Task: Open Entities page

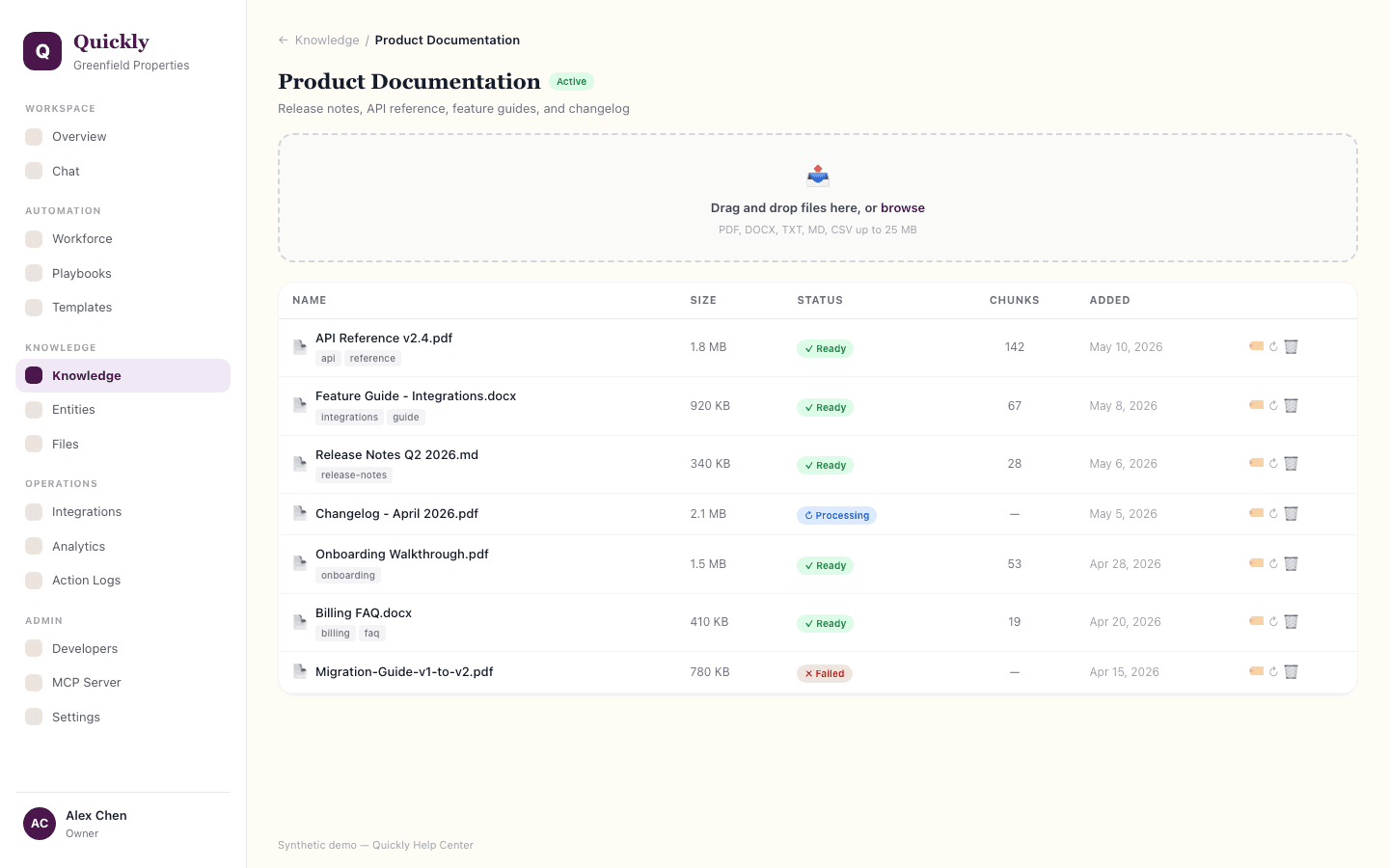Action: [x=123, y=410]
